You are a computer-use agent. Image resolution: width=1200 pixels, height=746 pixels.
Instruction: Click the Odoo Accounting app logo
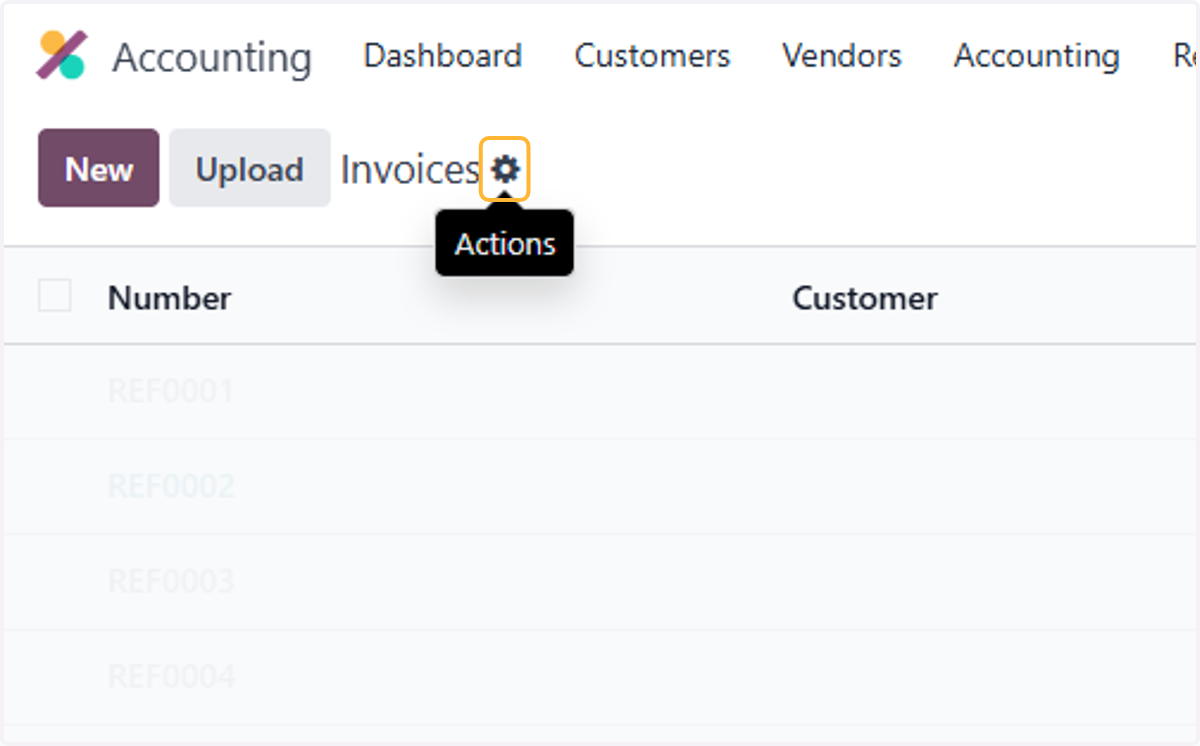(61, 55)
